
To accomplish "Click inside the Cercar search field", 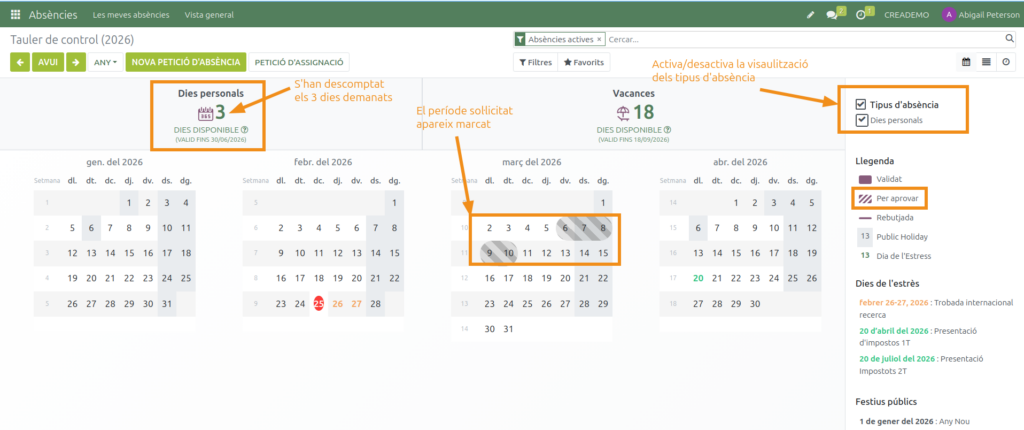I will [800, 39].
